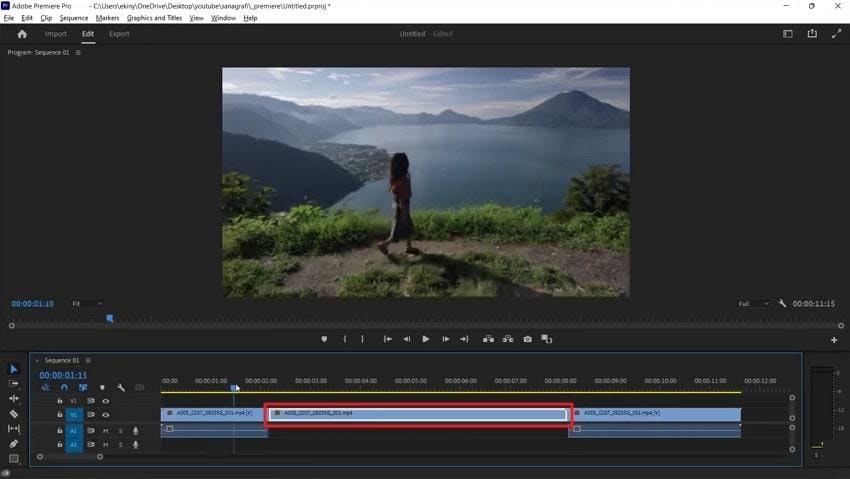Screen dimensions: 850x479
Task: Click the Program Monitor playhead marker
Action: click(110, 318)
